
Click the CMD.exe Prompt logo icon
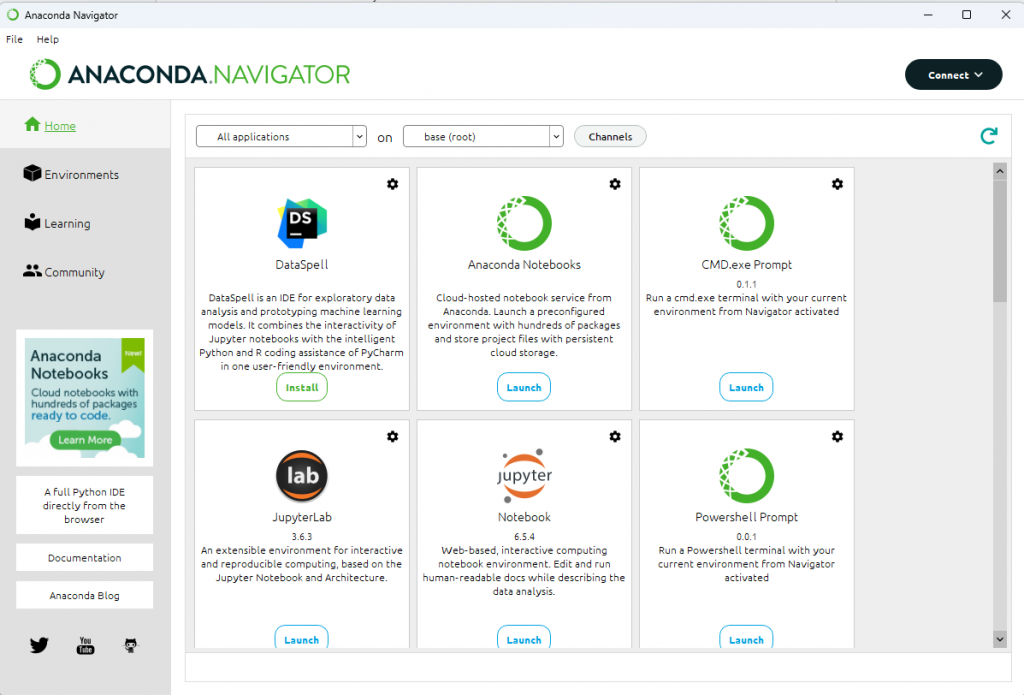746,223
